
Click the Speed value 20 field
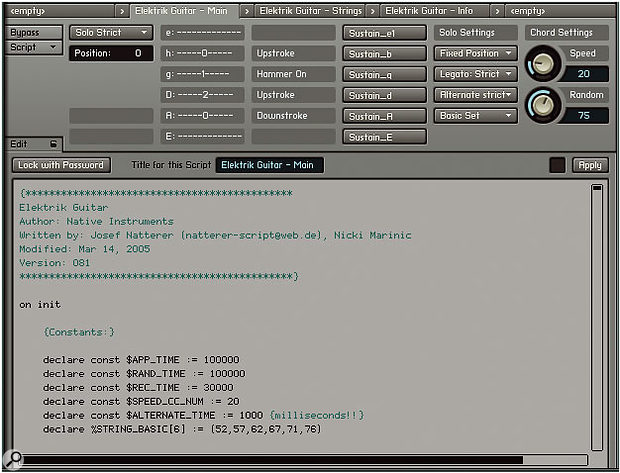pyautogui.click(x=584, y=74)
